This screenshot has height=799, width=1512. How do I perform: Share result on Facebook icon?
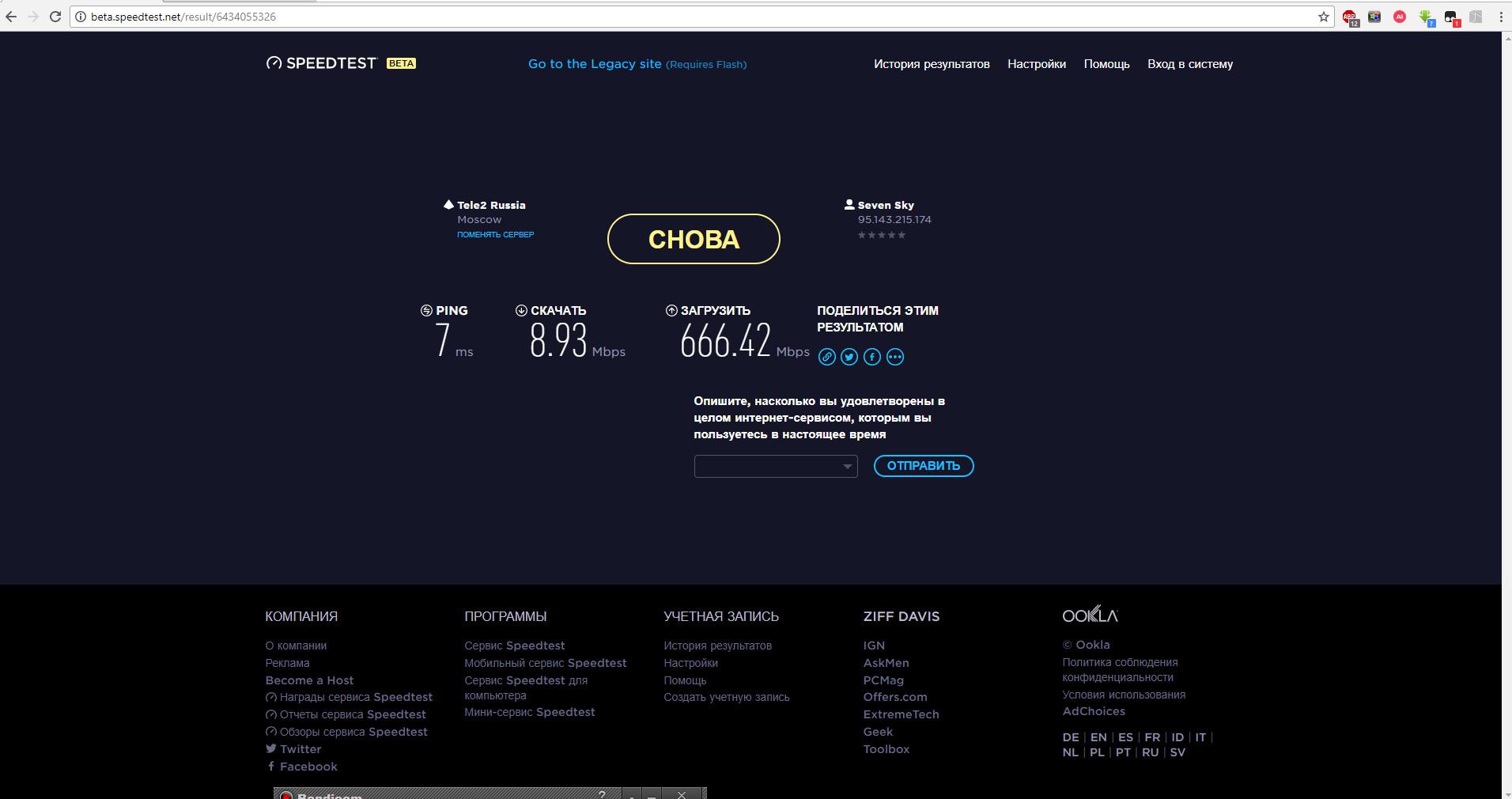(x=872, y=357)
